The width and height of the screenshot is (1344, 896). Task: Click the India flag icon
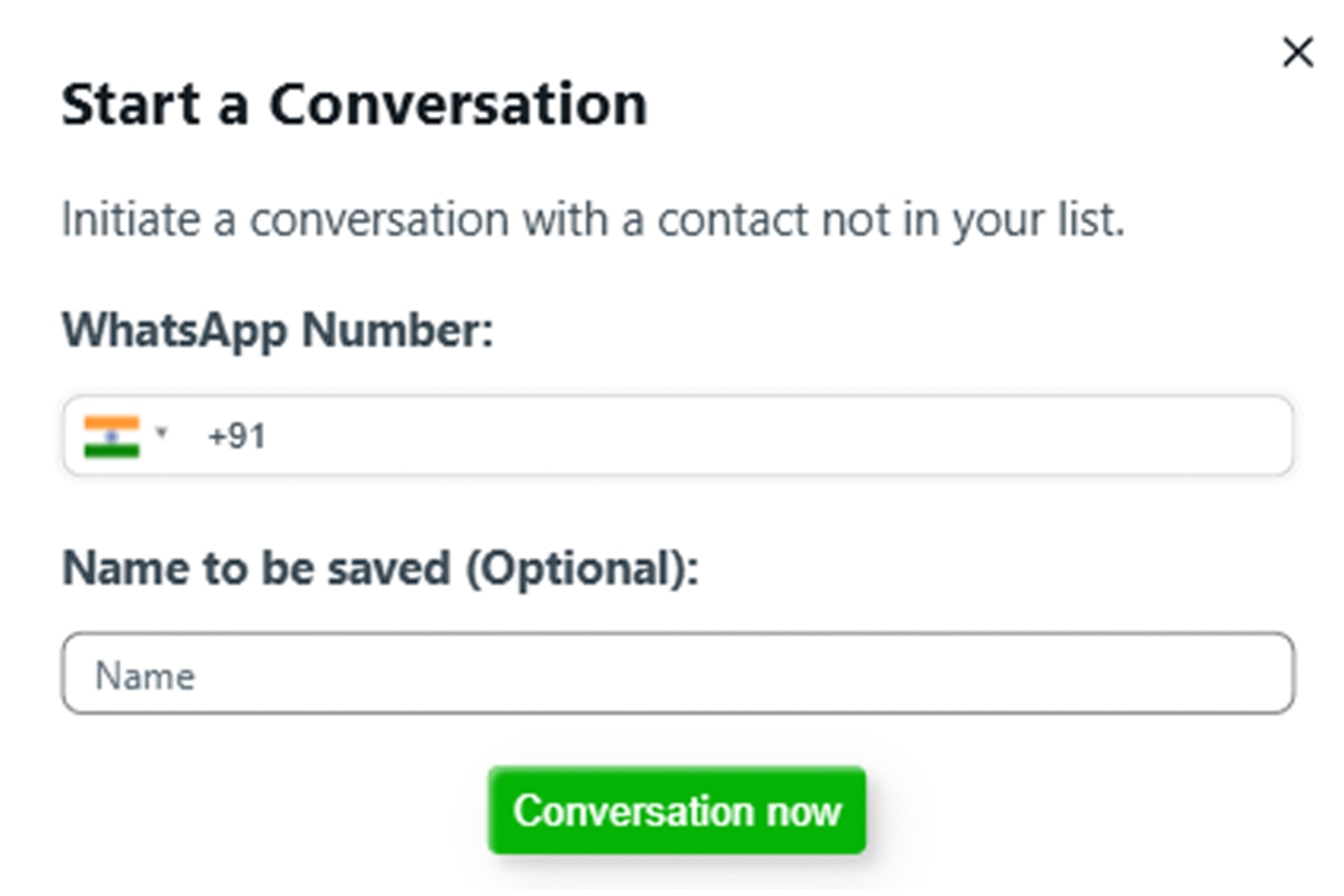(111, 437)
